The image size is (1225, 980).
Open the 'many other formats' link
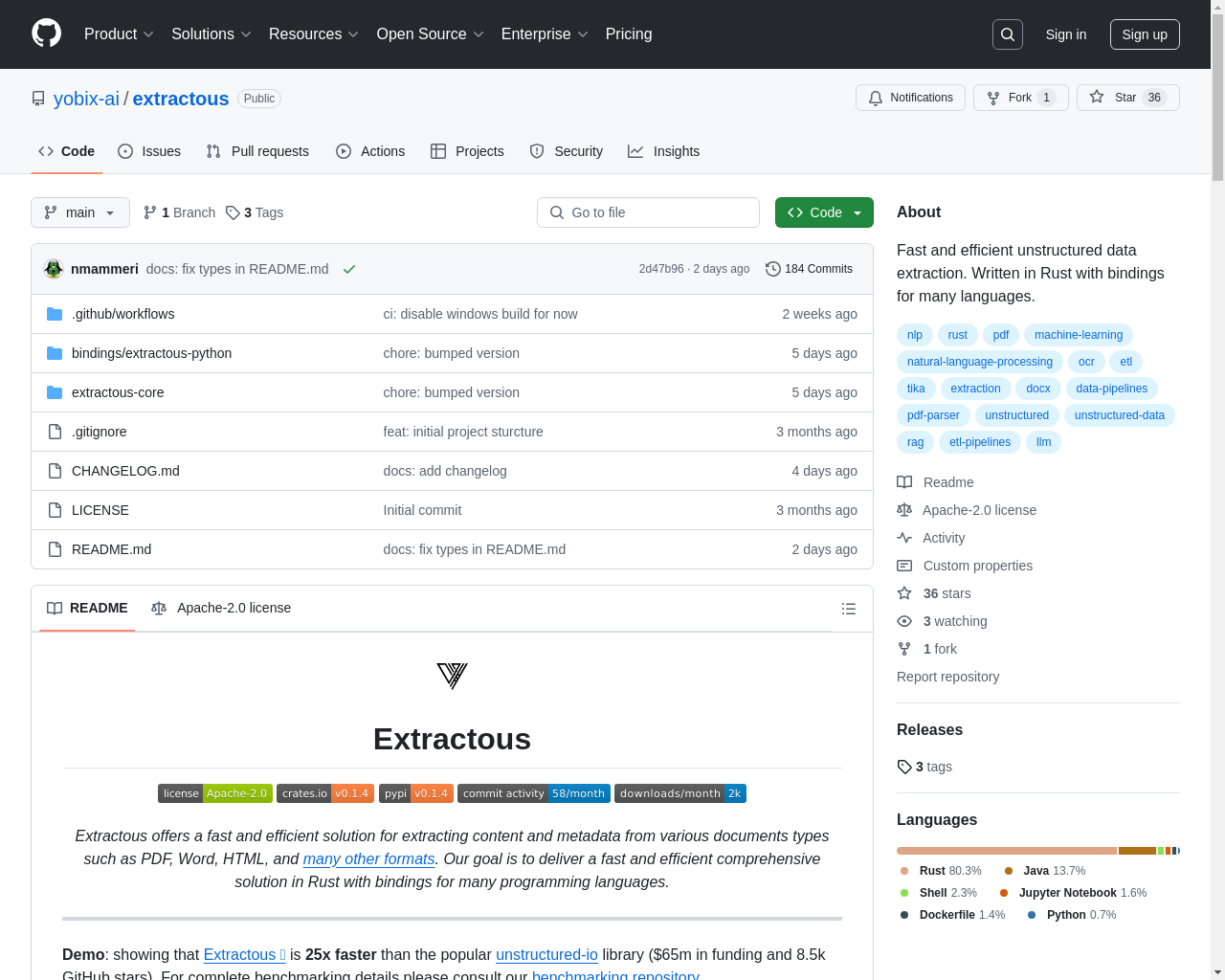coord(368,859)
